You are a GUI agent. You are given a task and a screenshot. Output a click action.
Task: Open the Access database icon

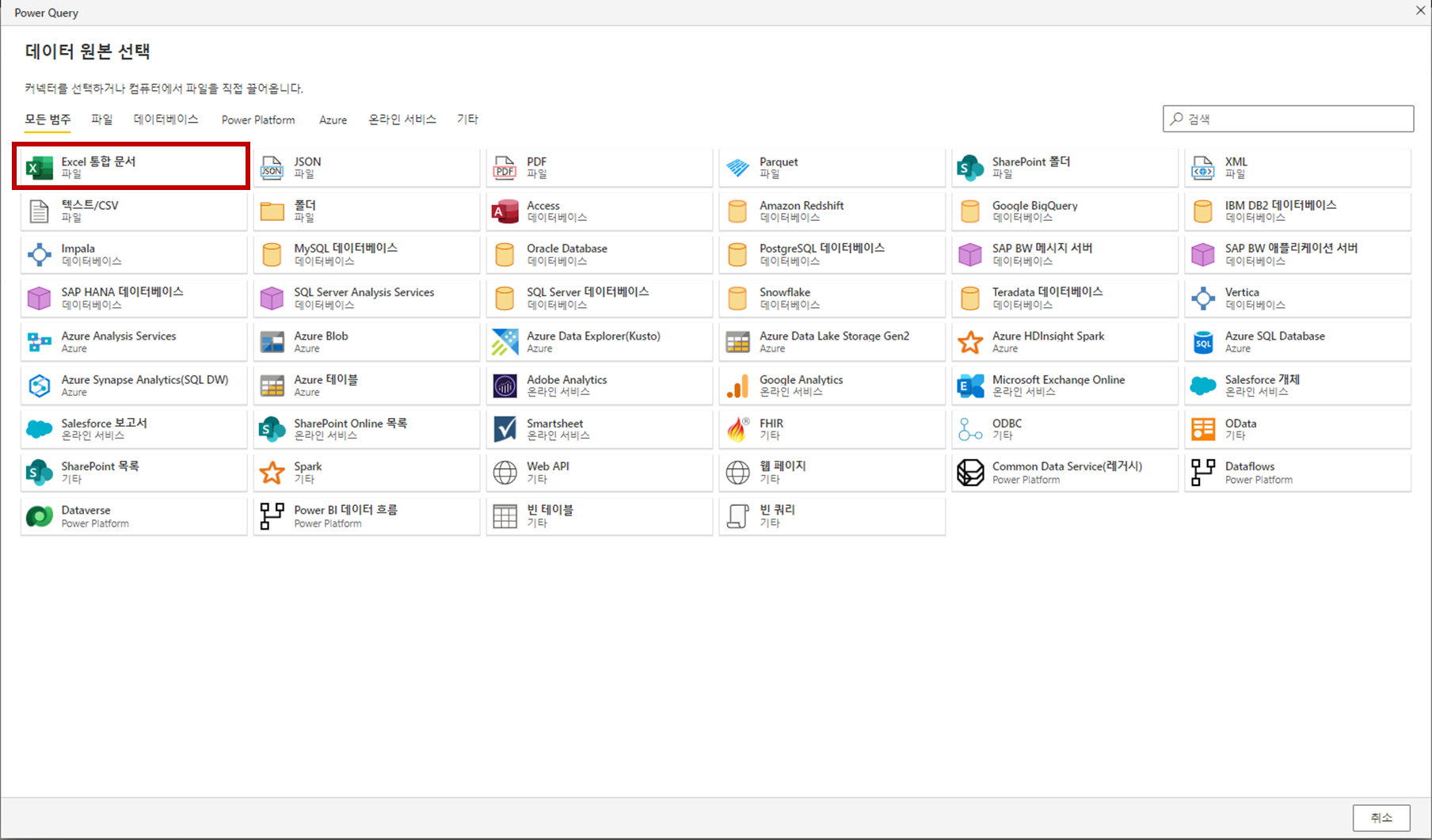pos(505,211)
